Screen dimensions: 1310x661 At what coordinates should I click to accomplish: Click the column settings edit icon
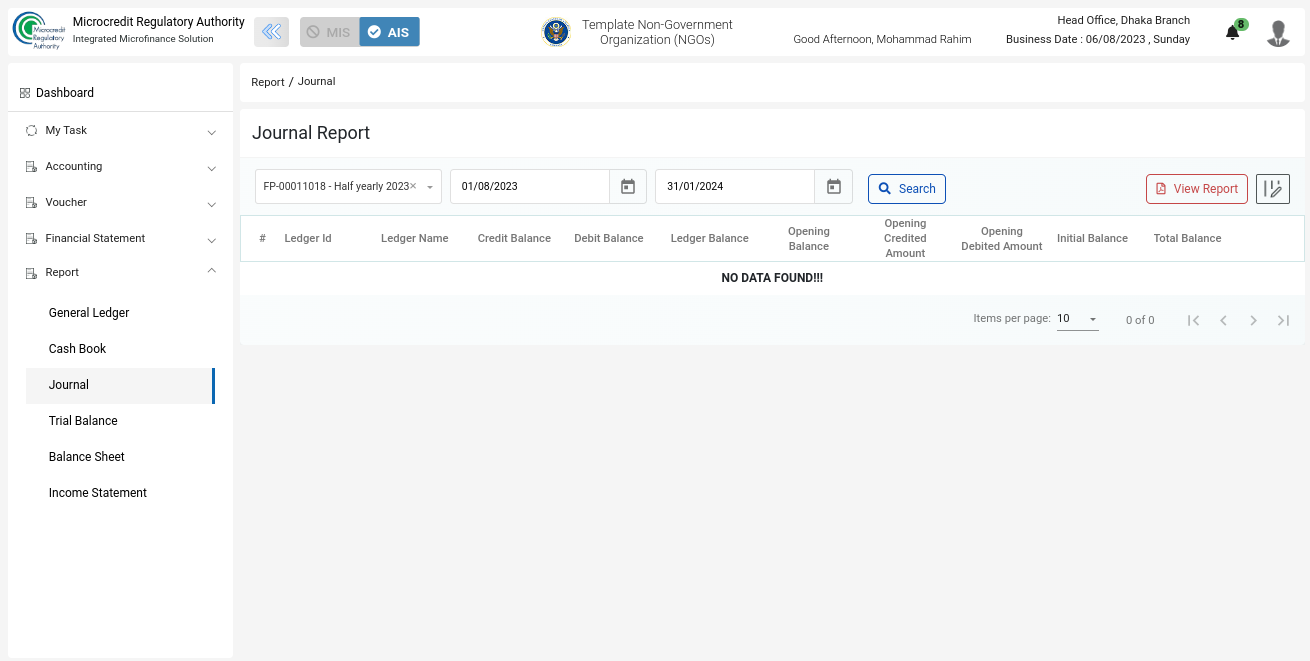point(1272,189)
